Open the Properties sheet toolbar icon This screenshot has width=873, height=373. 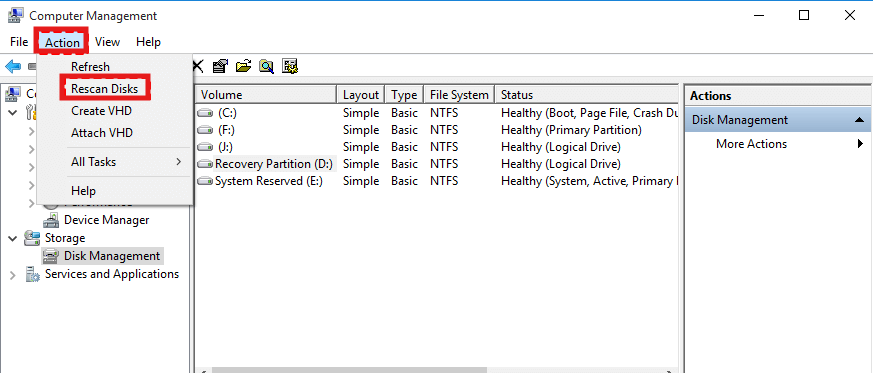(220, 66)
